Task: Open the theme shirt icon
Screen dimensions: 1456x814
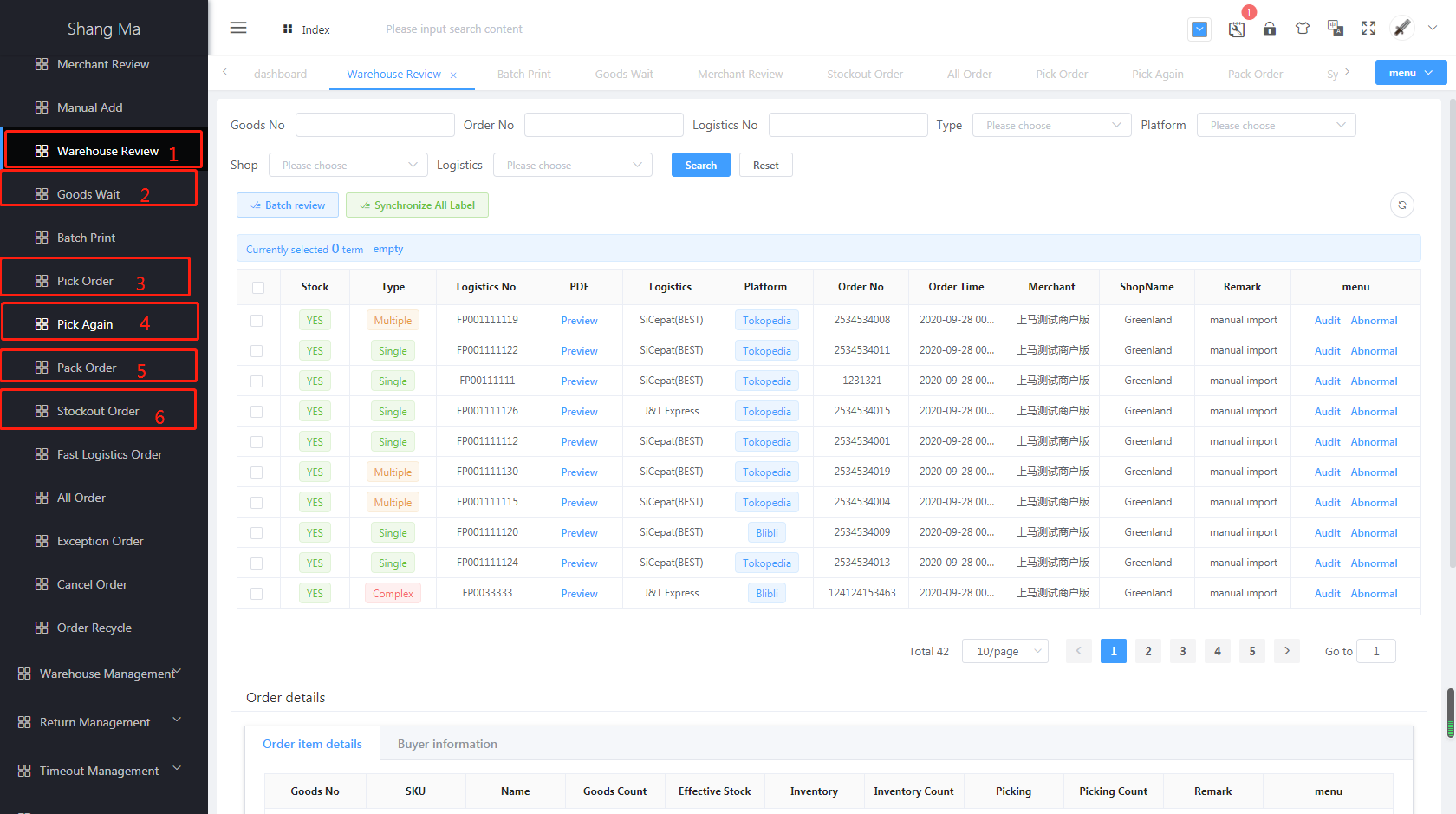Action: click(1303, 29)
